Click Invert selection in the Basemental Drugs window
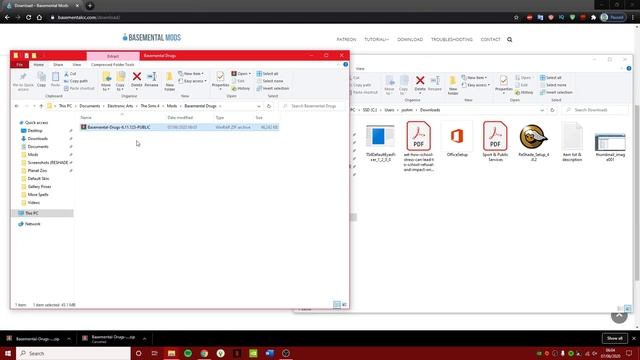This screenshot has height=360, width=640. [x=273, y=88]
